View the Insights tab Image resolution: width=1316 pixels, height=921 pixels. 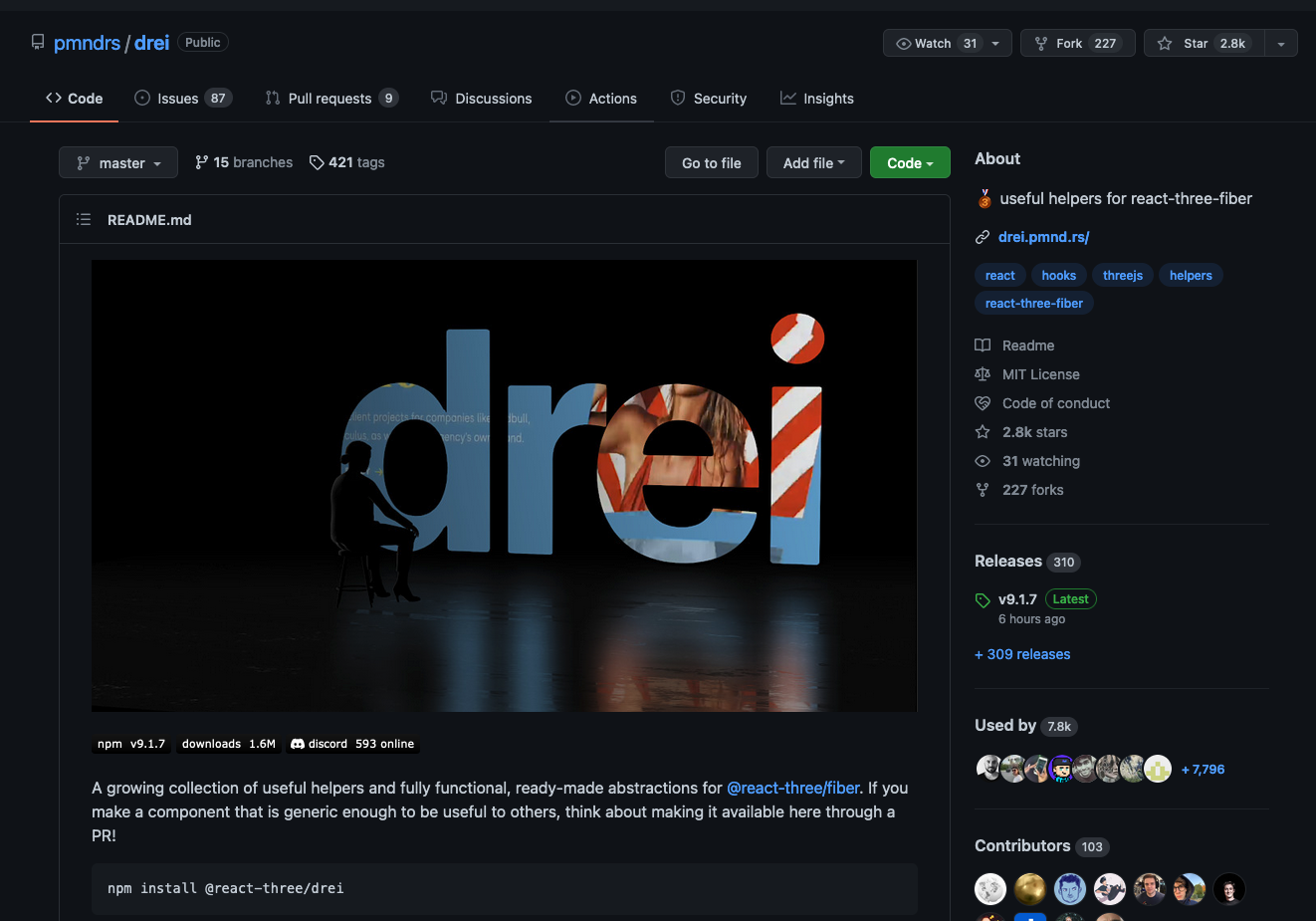(x=817, y=99)
